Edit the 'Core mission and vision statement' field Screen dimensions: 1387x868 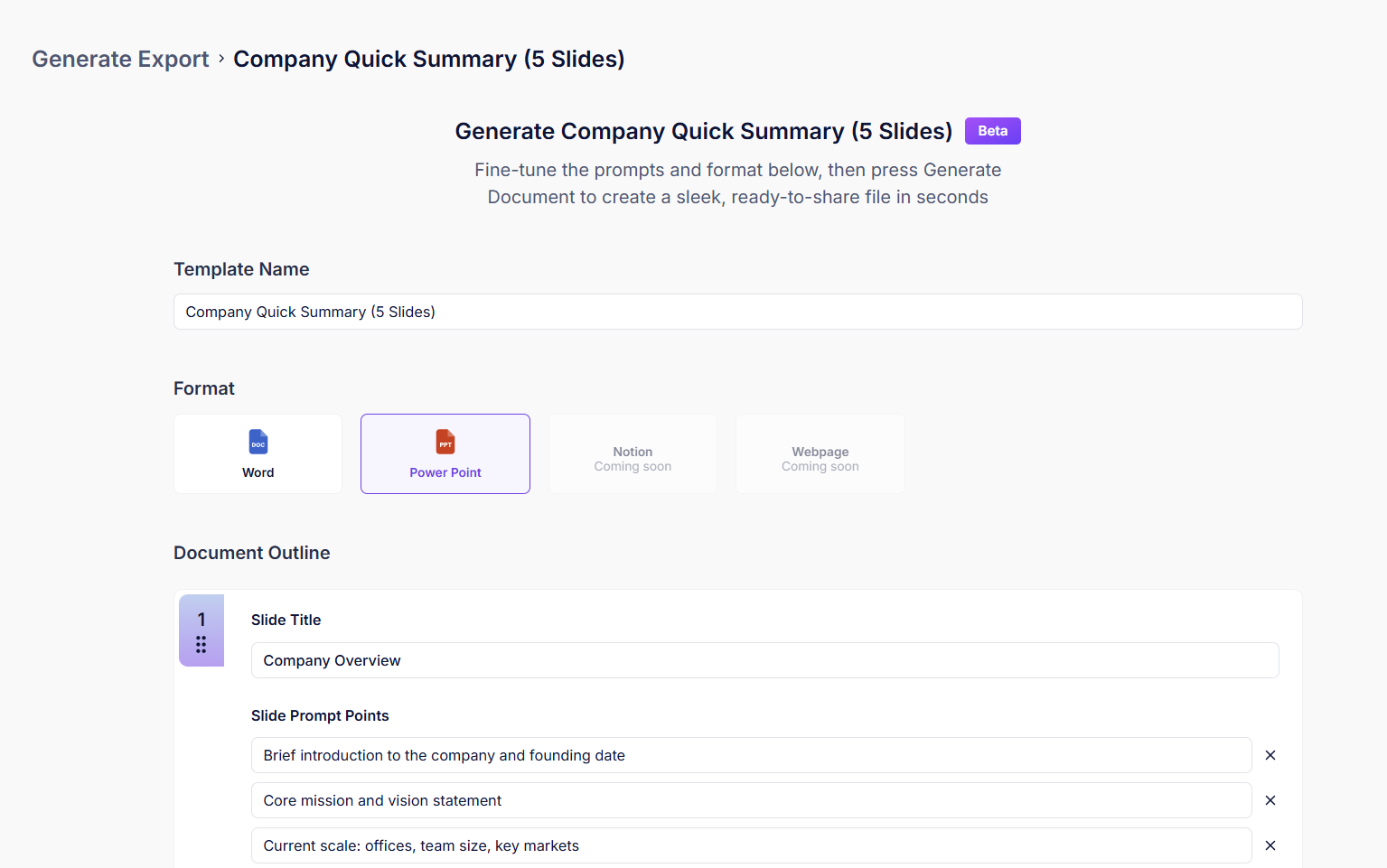[x=751, y=800]
